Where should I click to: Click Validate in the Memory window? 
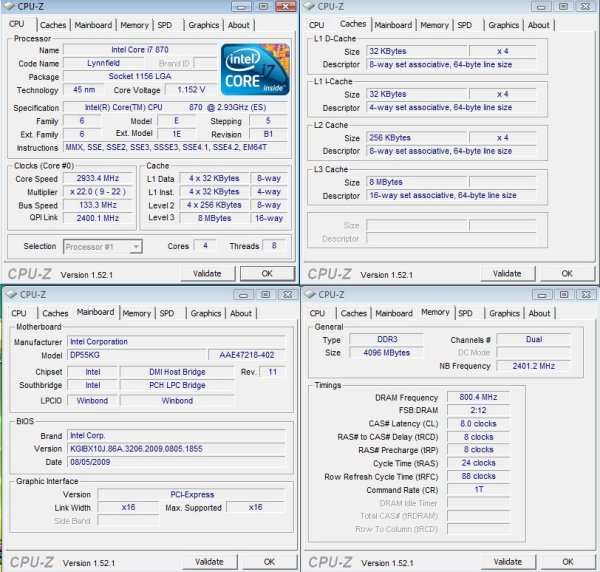(x=508, y=562)
